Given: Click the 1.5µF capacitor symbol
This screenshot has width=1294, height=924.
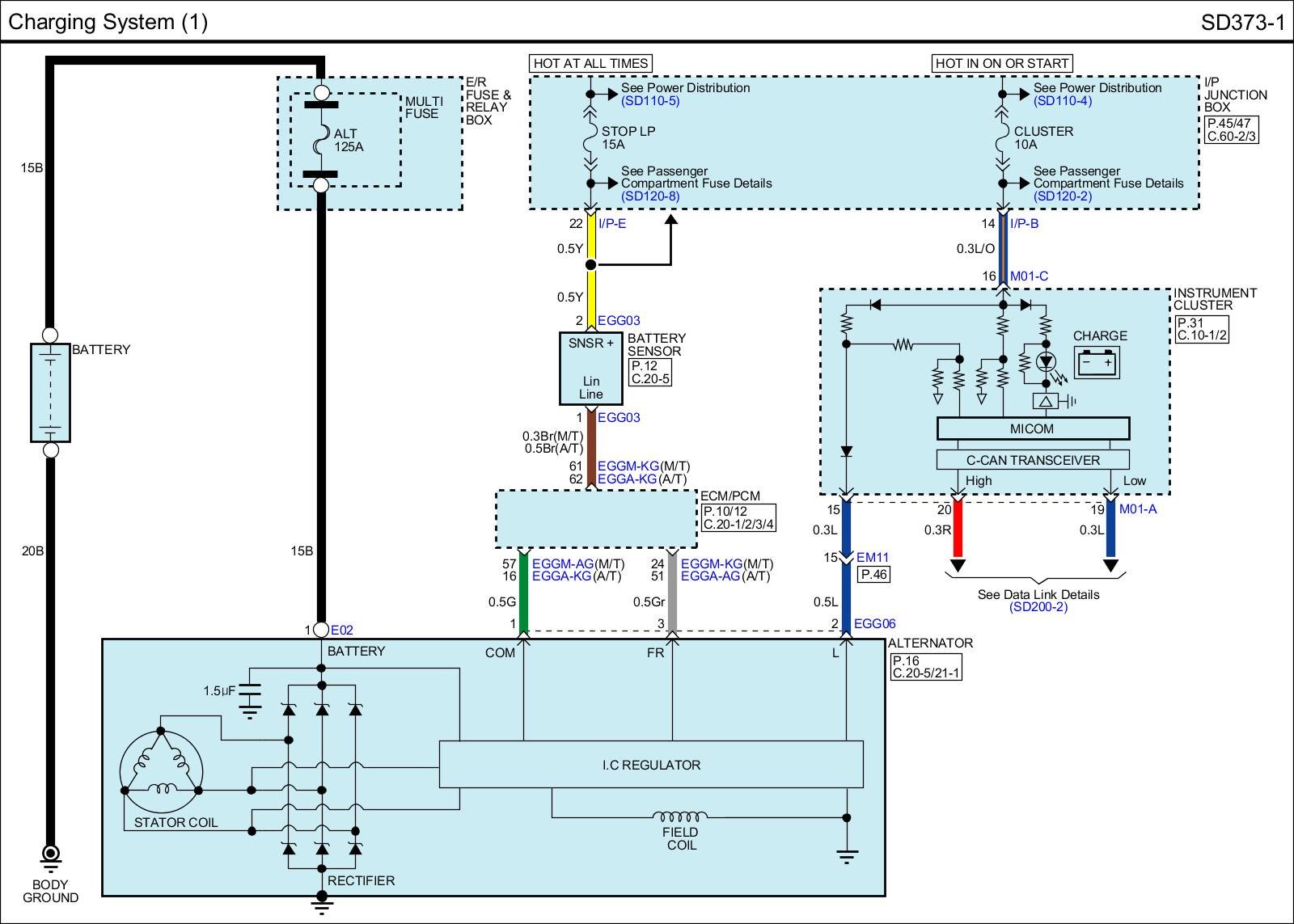Looking at the screenshot, I should click(251, 691).
